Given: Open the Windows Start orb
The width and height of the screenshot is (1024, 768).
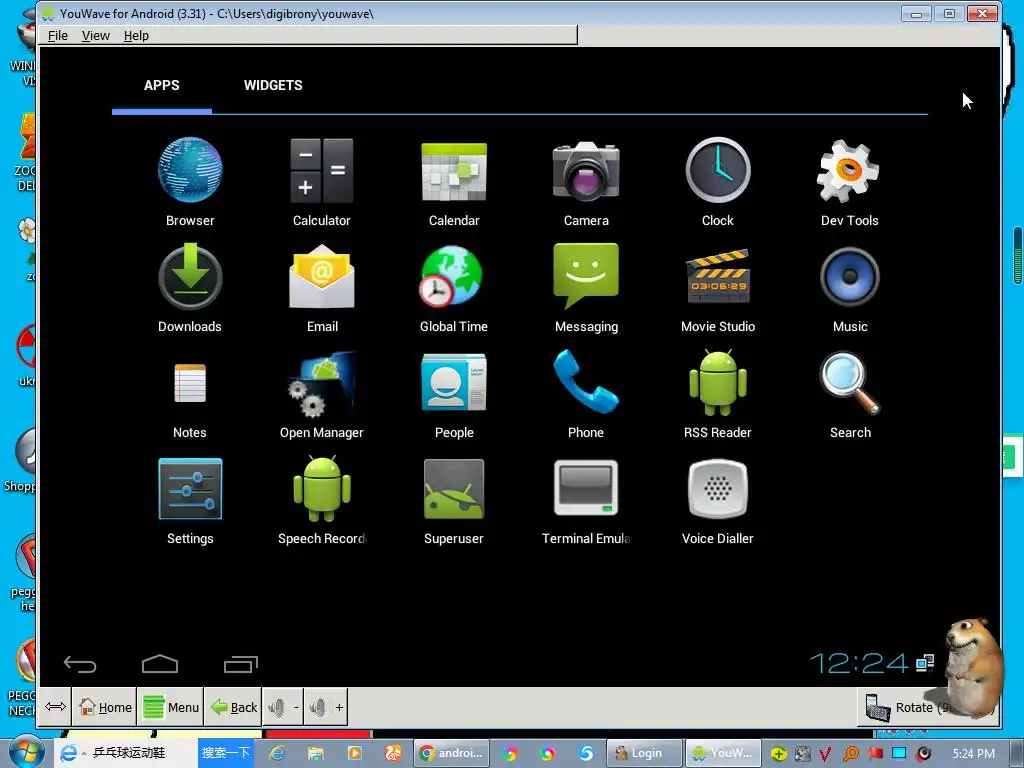Looking at the screenshot, I should click(25, 753).
